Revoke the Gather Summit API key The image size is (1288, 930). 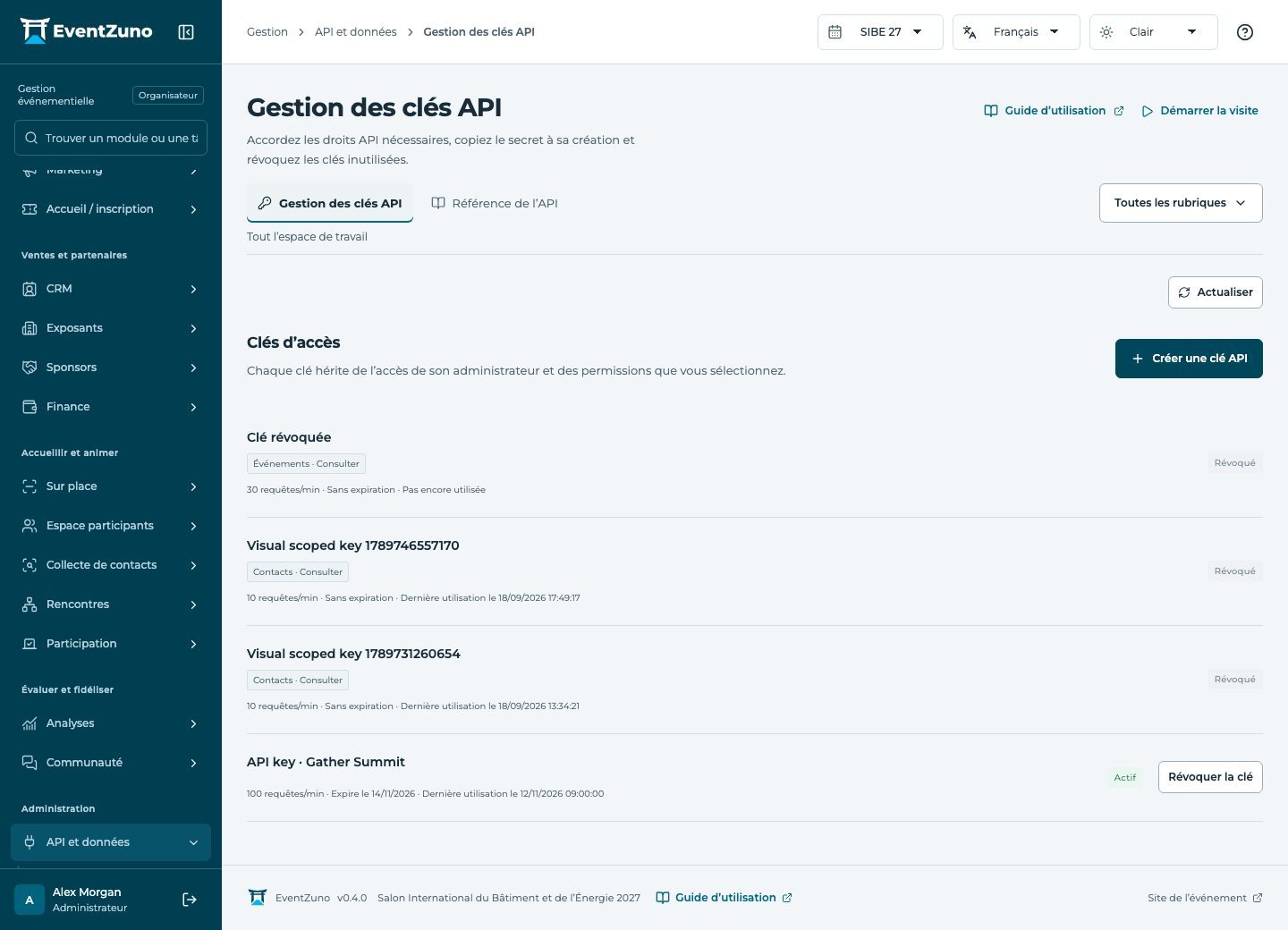(x=1210, y=777)
